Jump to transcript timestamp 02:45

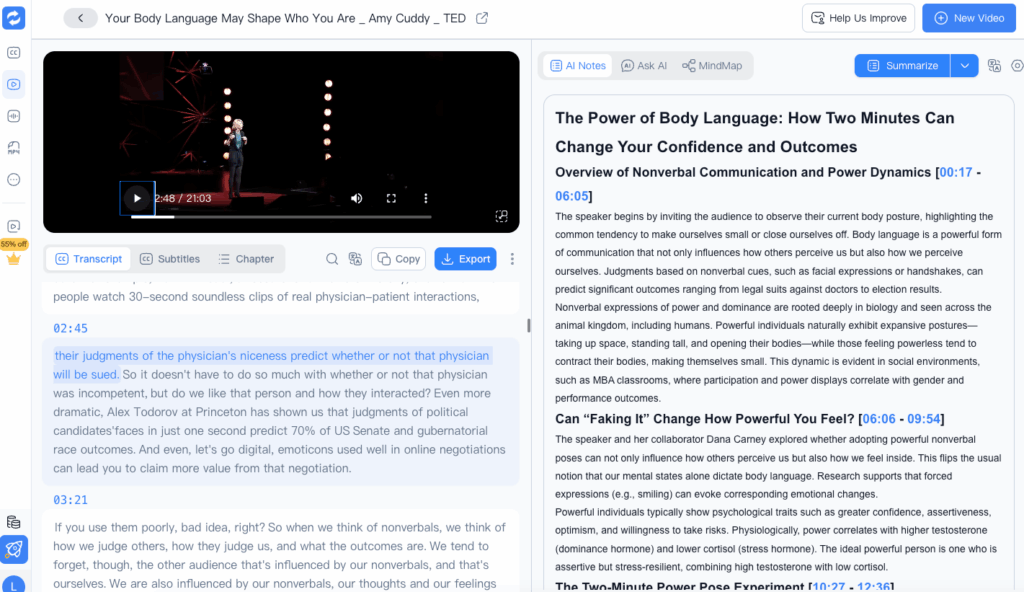(71, 328)
